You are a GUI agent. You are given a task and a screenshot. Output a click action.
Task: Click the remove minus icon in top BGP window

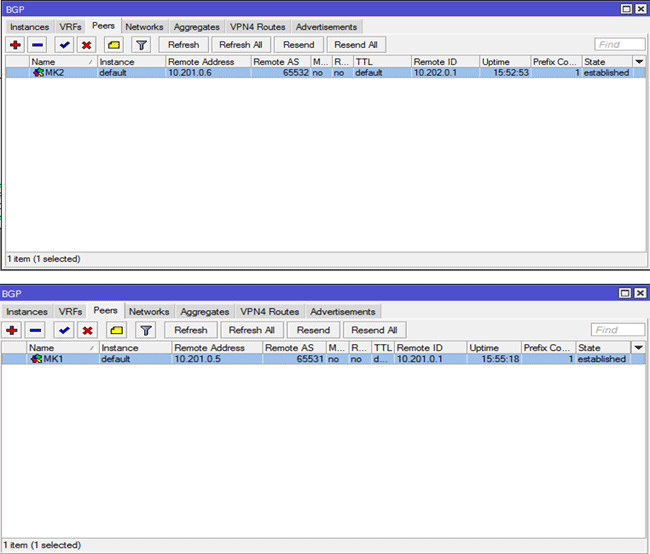(x=37, y=45)
